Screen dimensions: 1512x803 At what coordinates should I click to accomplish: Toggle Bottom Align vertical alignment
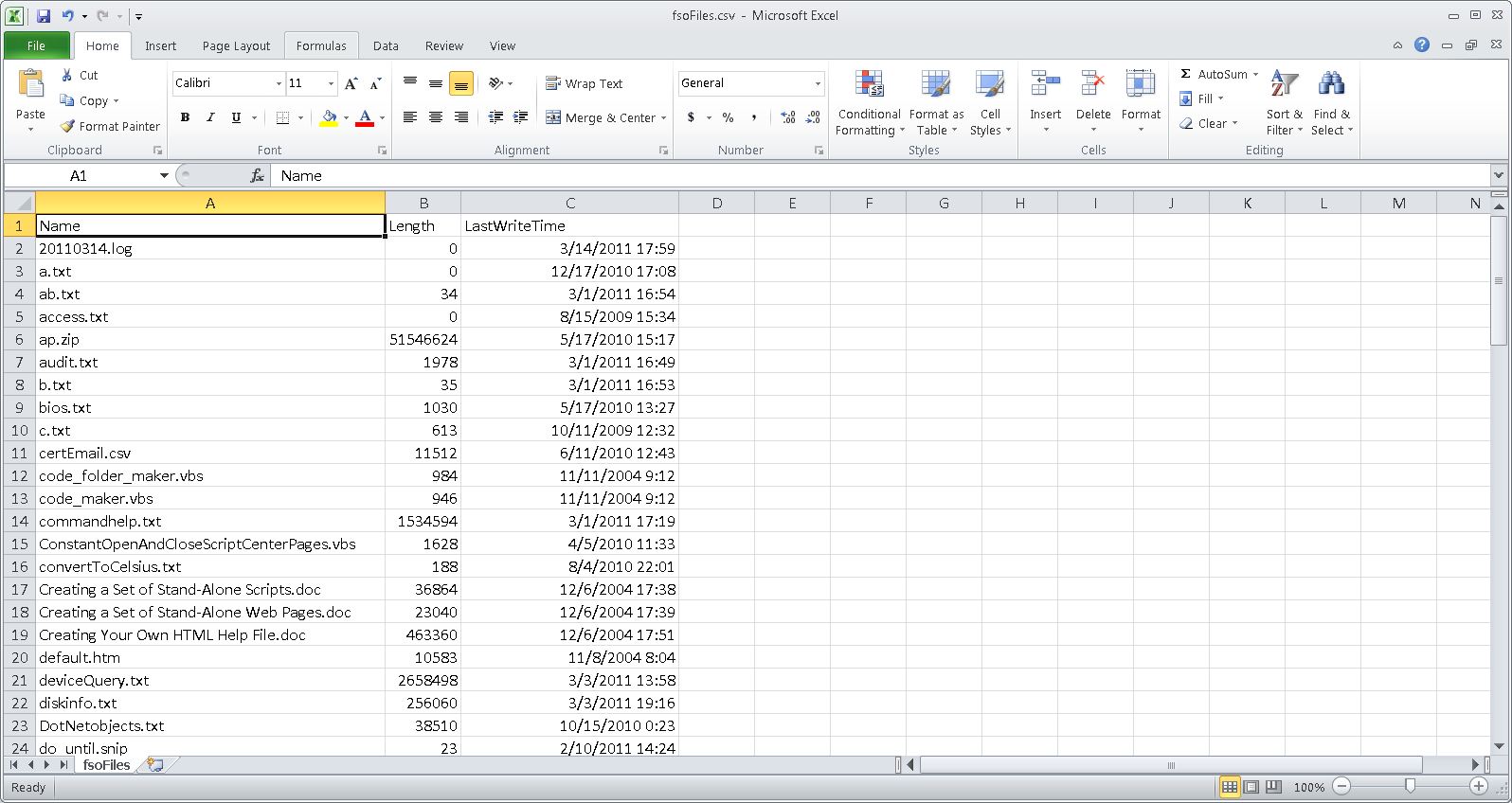(461, 83)
